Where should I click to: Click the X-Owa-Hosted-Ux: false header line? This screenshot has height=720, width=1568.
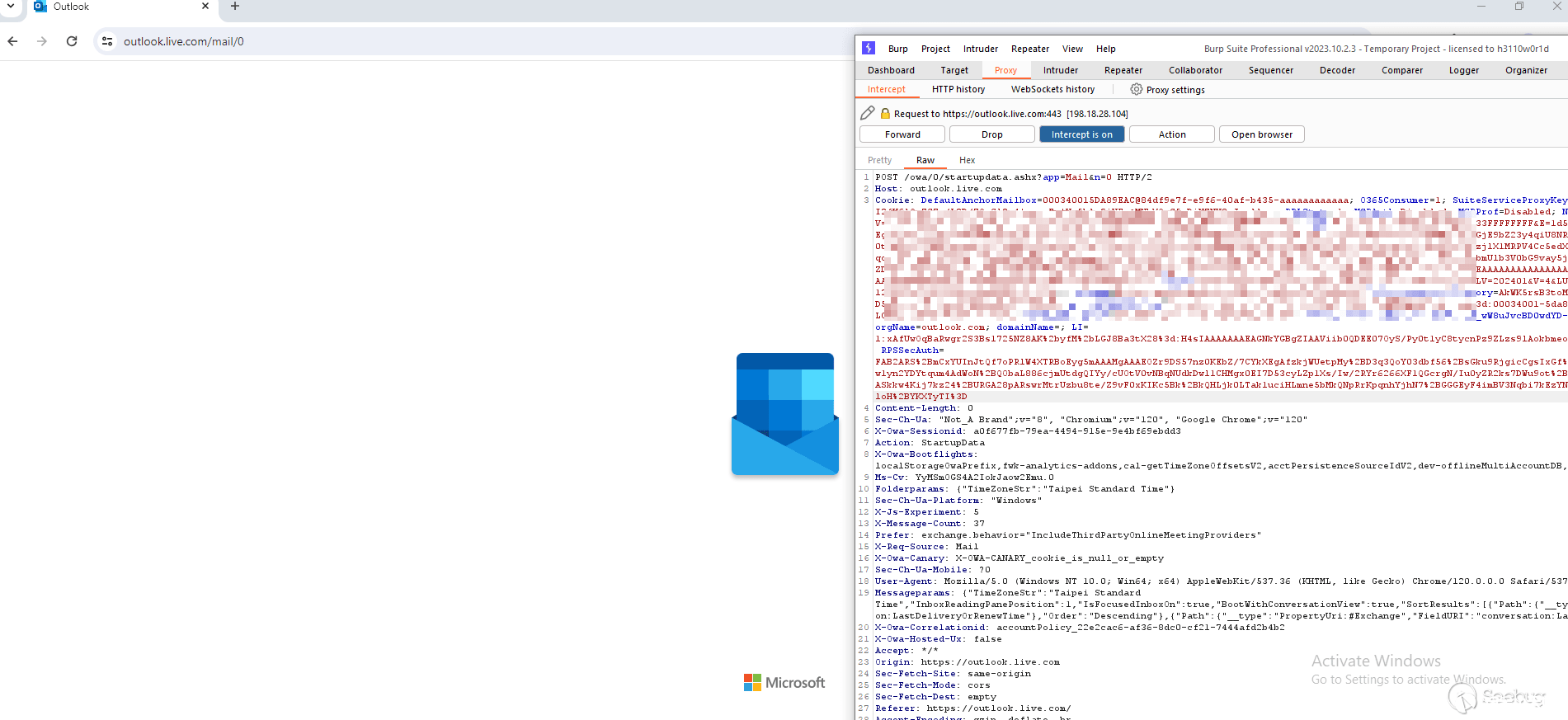tap(939, 639)
